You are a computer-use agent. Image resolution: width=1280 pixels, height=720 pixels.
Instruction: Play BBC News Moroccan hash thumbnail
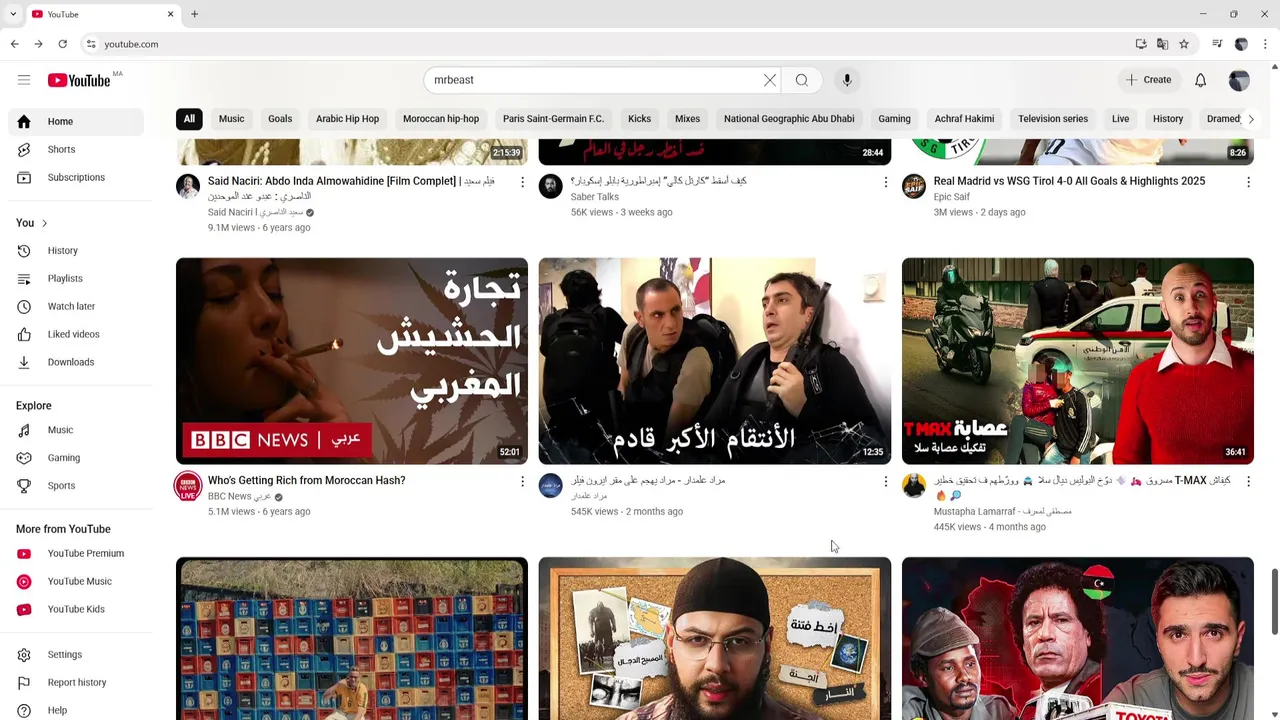coord(352,361)
